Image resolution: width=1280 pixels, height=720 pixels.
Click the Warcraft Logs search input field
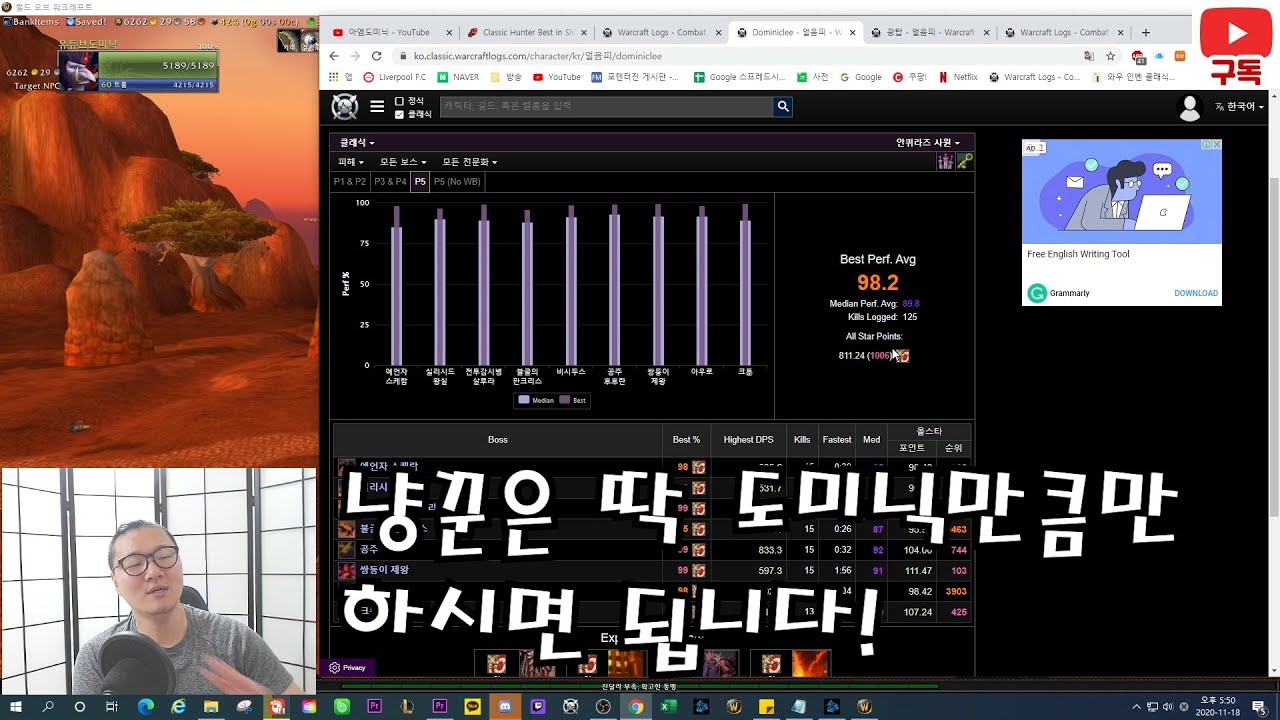(607, 106)
